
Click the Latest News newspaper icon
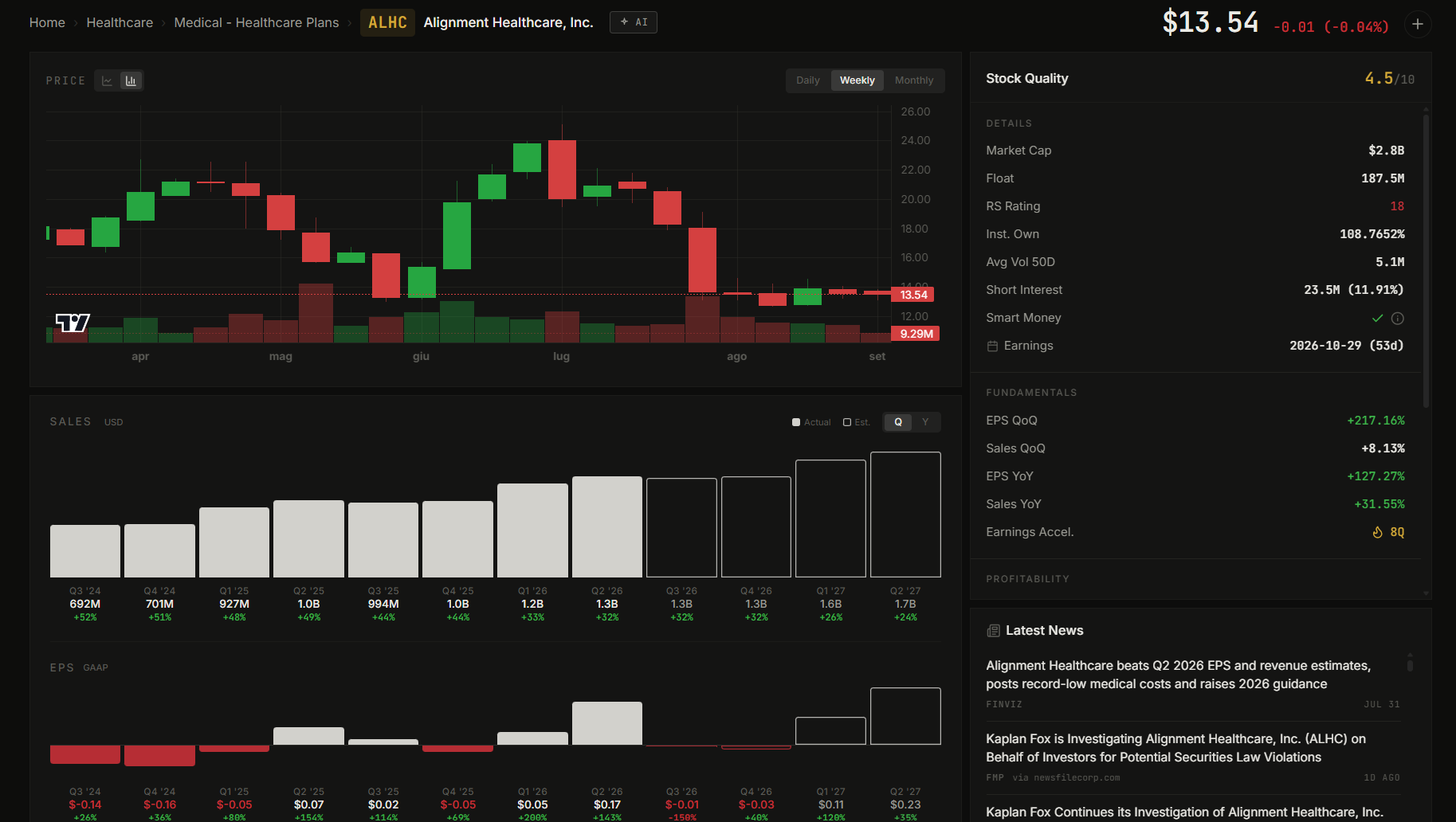pos(993,631)
